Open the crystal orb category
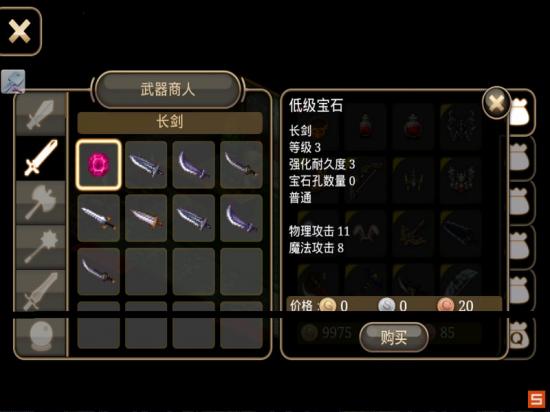The height and width of the screenshot is (412, 550). 41,336
